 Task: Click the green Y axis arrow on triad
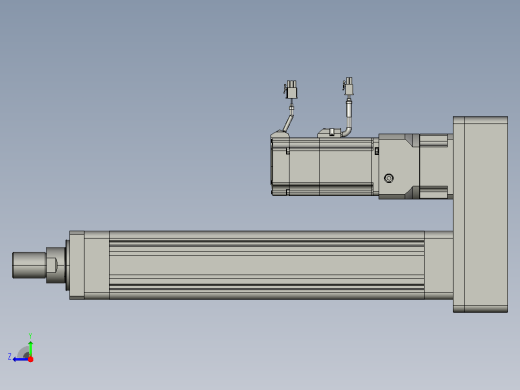pos(30,348)
